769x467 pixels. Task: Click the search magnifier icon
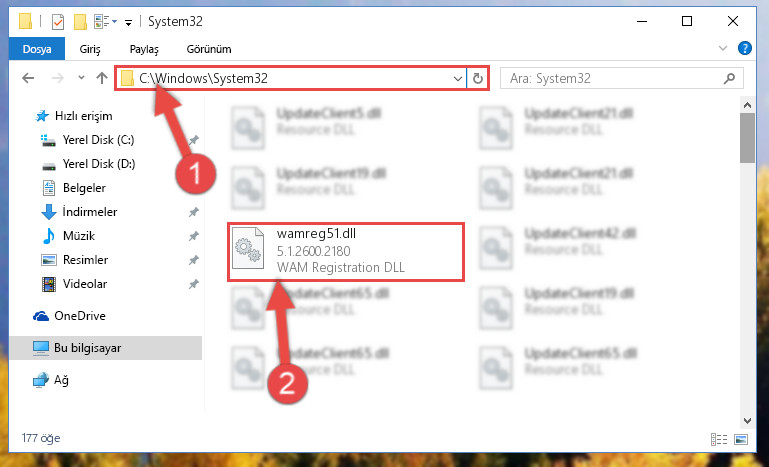point(730,78)
